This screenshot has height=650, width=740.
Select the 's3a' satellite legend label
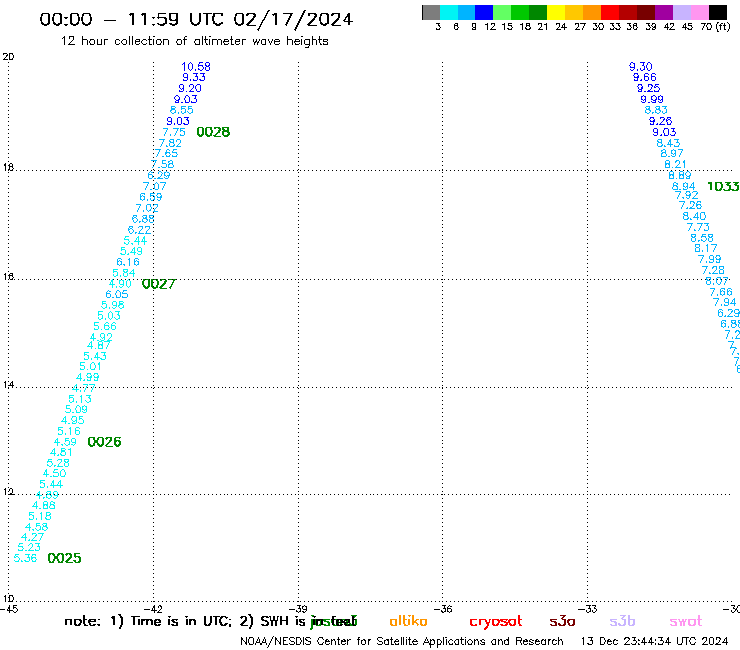click(x=562, y=622)
